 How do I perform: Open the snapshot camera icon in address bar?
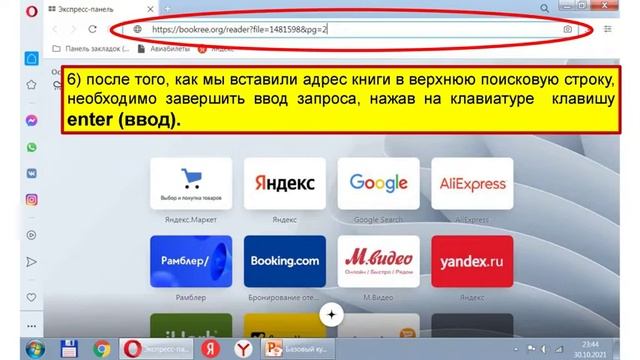click(567, 29)
